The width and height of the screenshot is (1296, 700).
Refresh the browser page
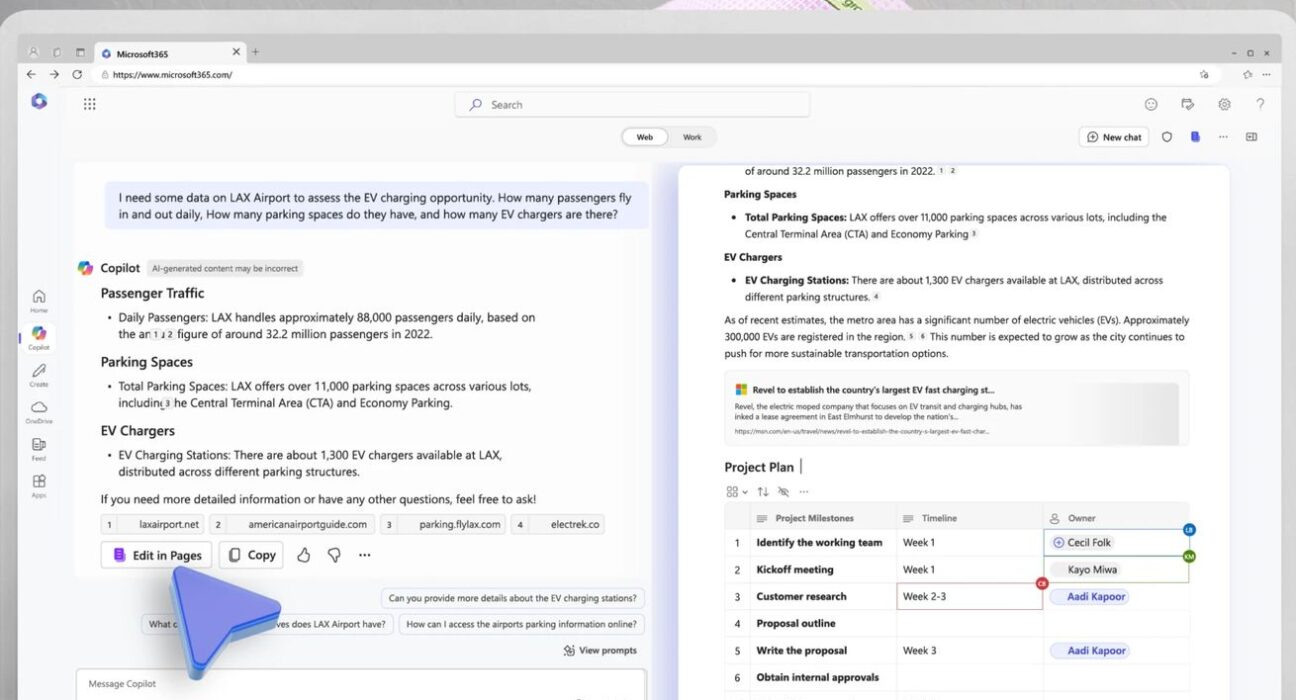(x=78, y=75)
